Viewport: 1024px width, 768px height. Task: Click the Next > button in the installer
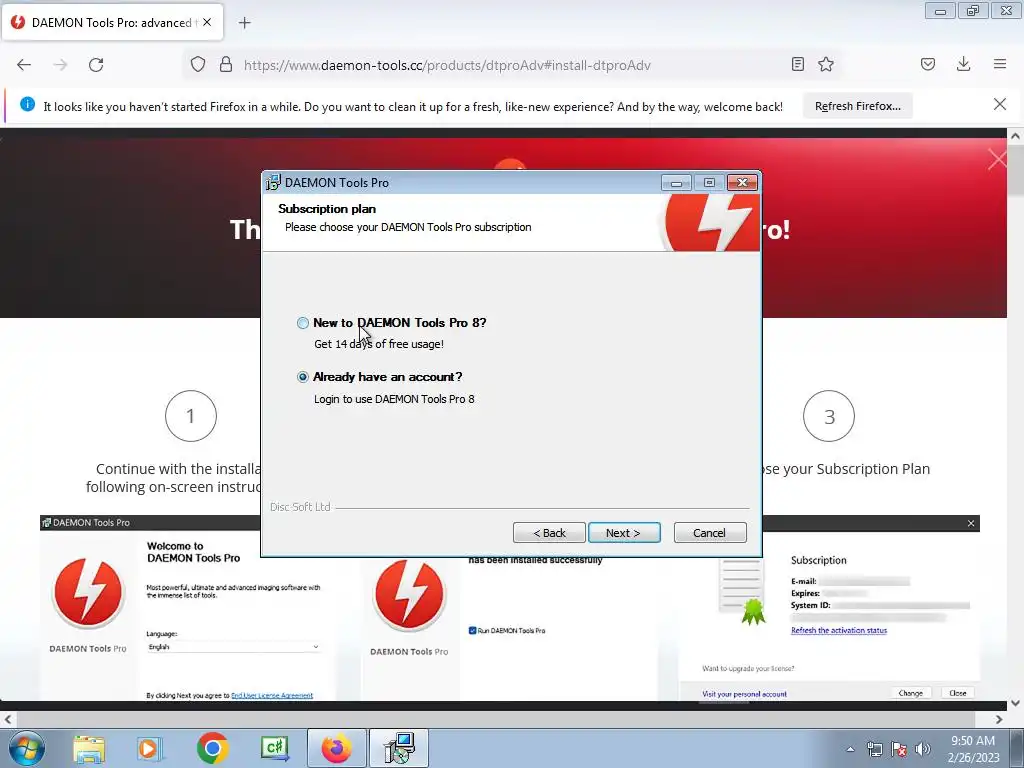pos(624,533)
